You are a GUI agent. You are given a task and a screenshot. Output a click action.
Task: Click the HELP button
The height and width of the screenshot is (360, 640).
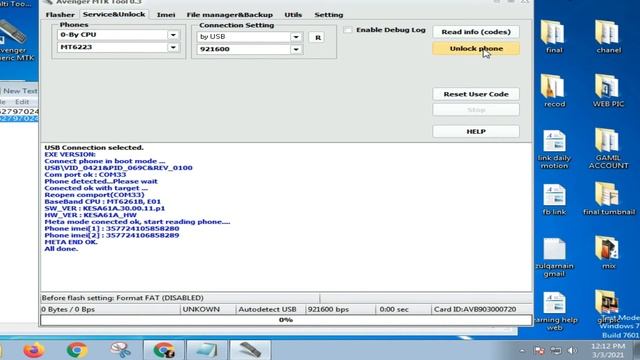(476, 131)
